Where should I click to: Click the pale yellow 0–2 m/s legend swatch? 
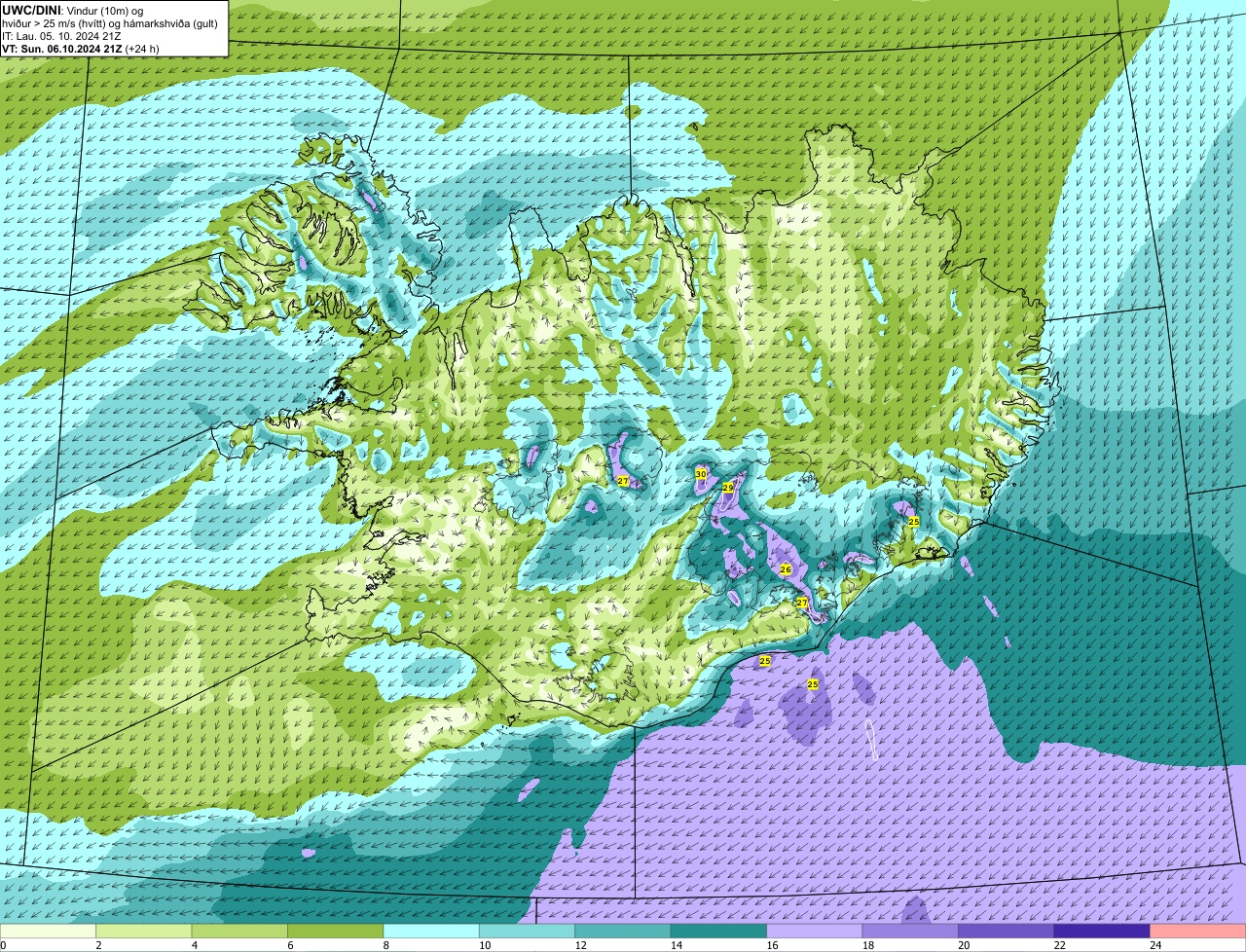point(48,932)
